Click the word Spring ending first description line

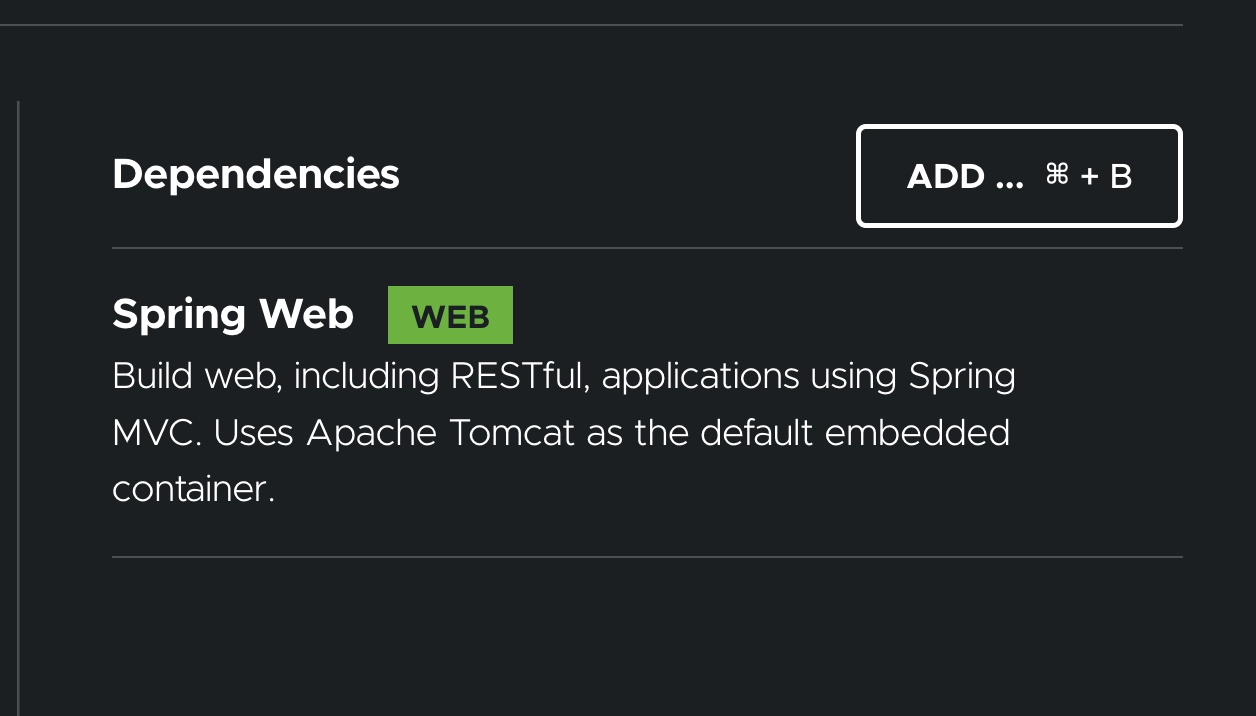962,376
